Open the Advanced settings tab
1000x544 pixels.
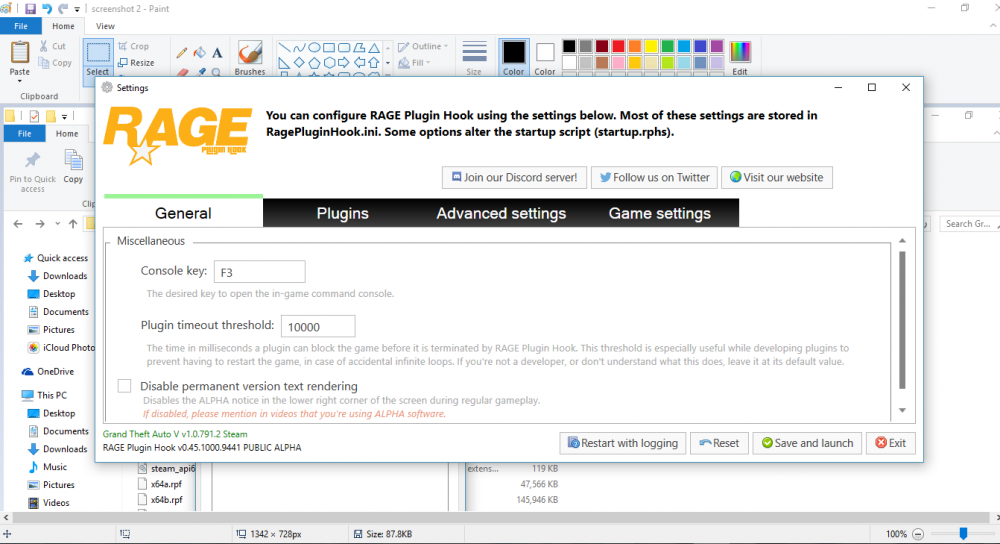[x=501, y=213]
